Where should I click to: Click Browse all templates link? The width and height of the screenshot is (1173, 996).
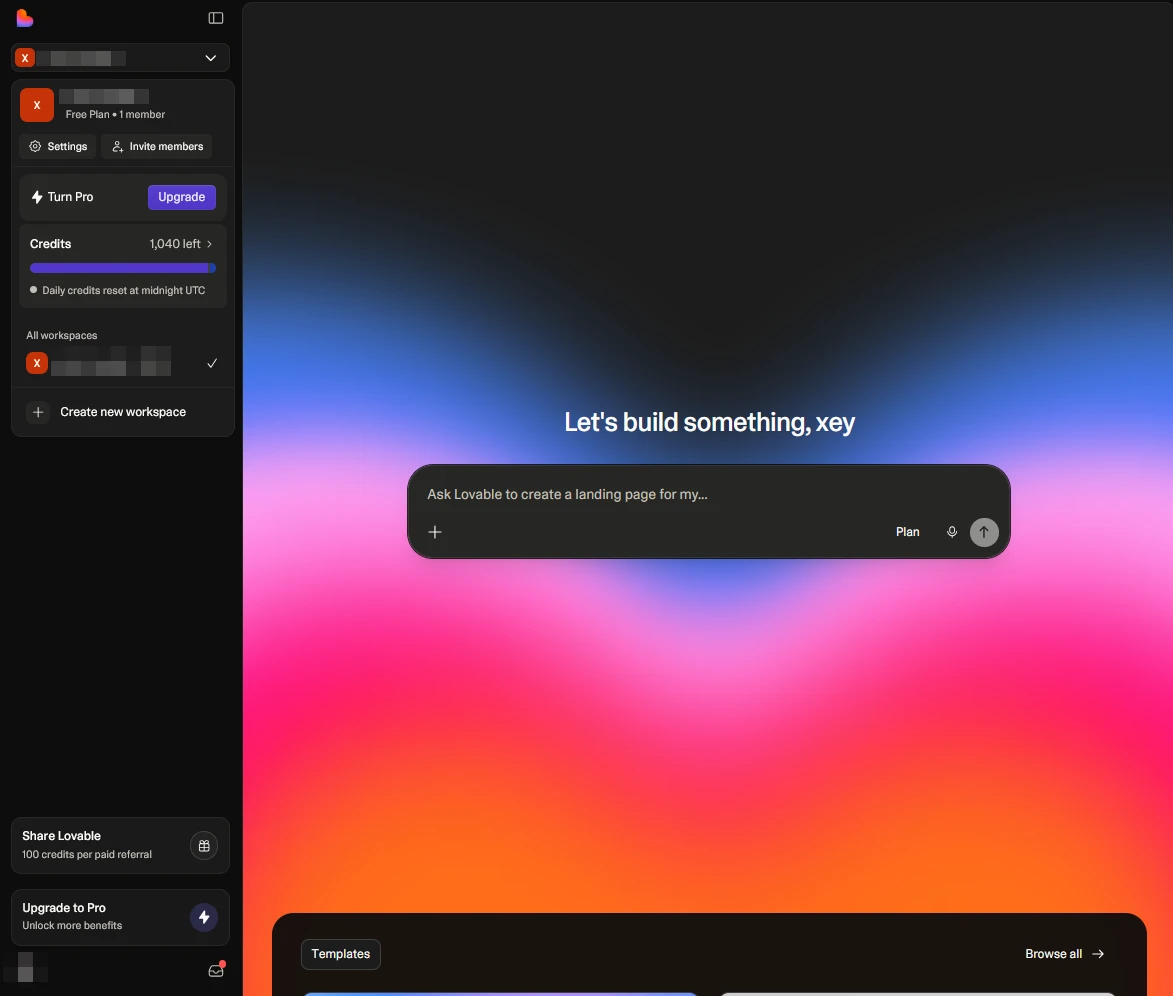tap(1064, 954)
